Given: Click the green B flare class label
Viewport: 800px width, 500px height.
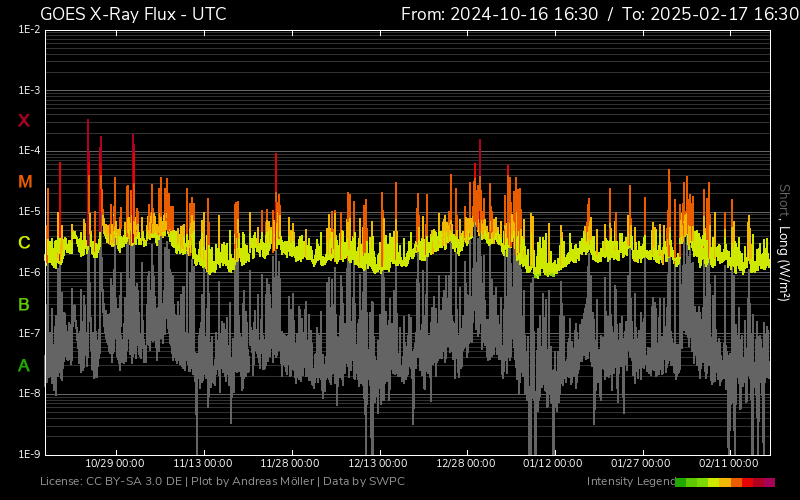Looking at the screenshot, I should (x=24, y=304).
